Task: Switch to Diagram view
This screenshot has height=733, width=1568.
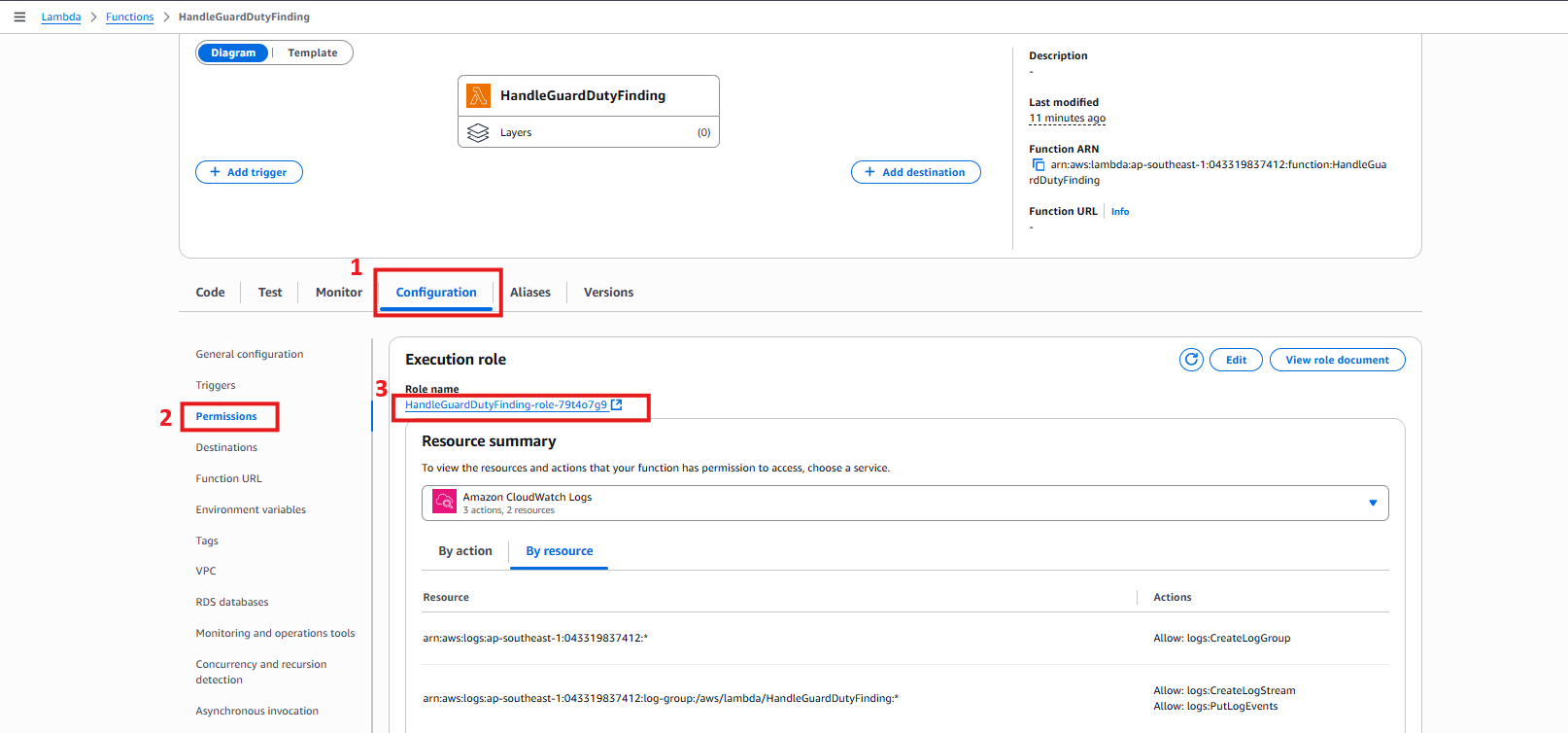Action: (233, 52)
